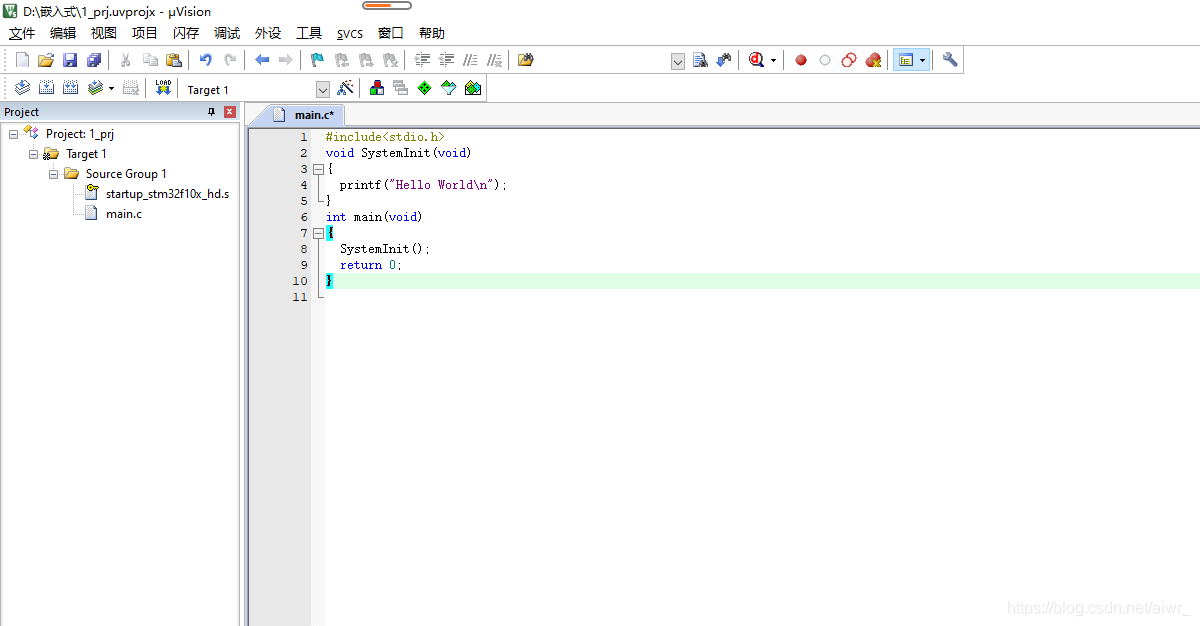Save the current file with the Save icon
The height and width of the screenshot is (626, 1200).
pyautogui.click(x=70, y=60)
